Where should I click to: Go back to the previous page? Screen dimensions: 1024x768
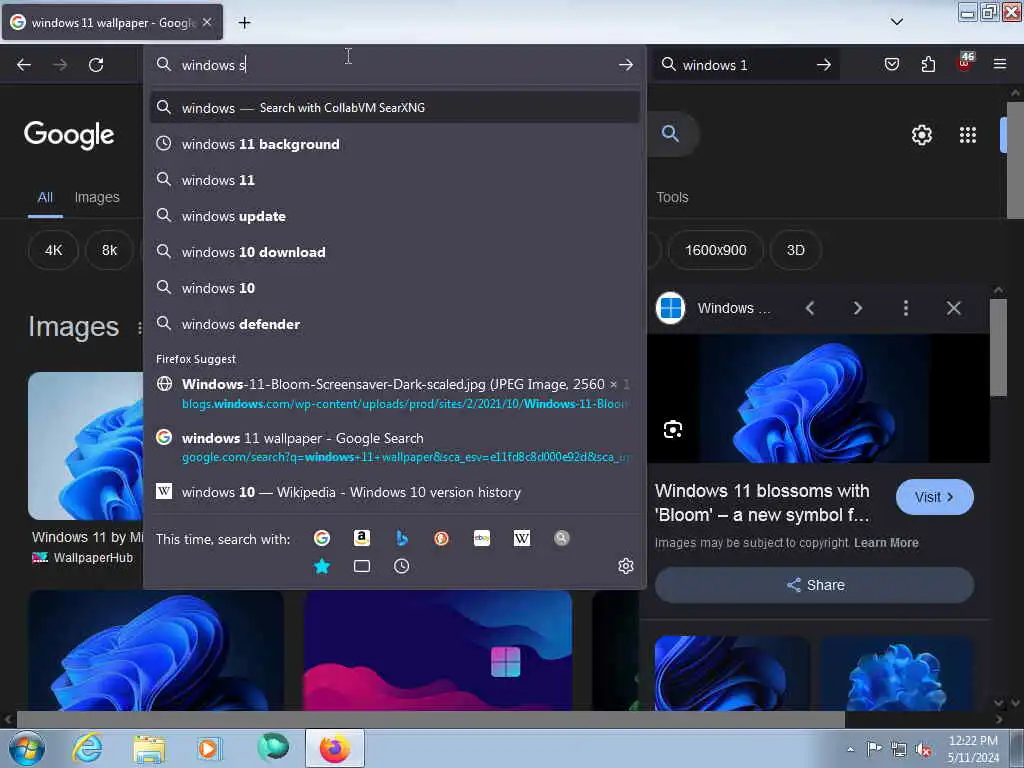tap(24, 65)
